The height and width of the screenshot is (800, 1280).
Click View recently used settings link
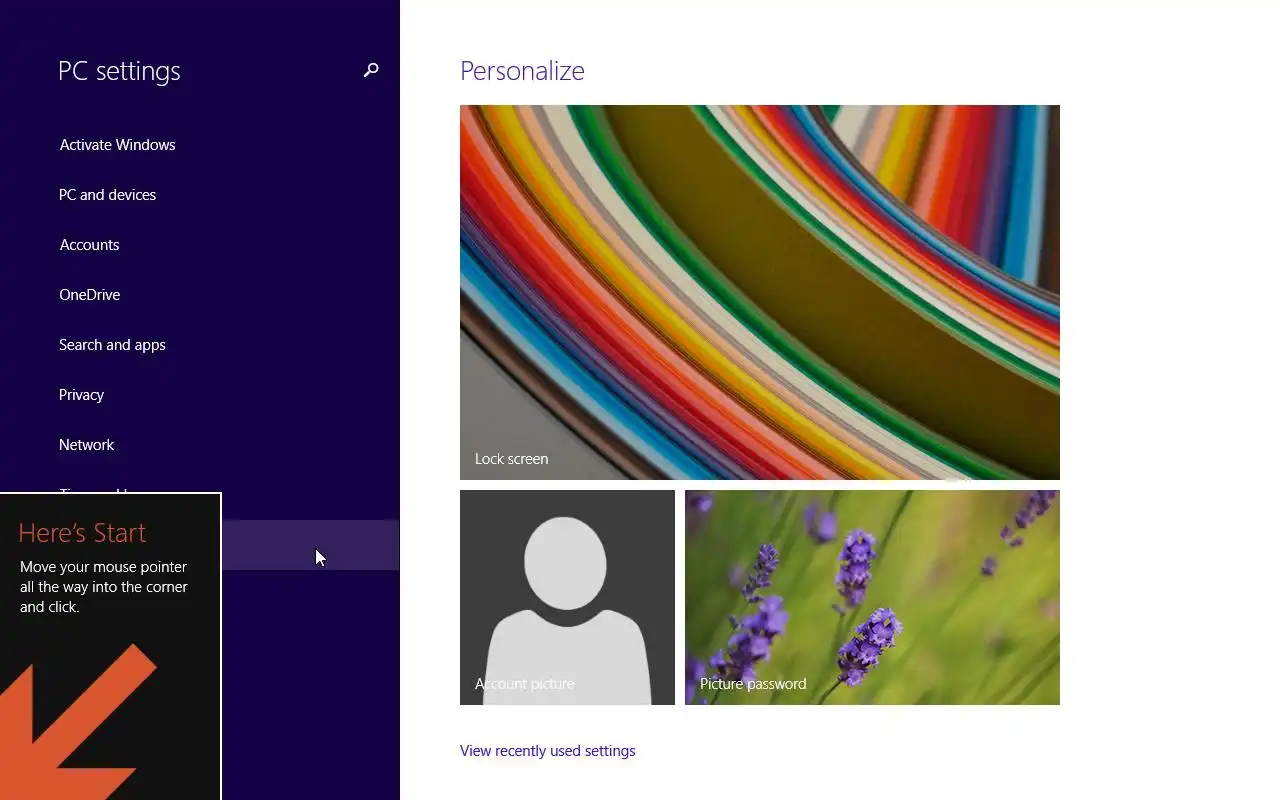coord(547,751)
